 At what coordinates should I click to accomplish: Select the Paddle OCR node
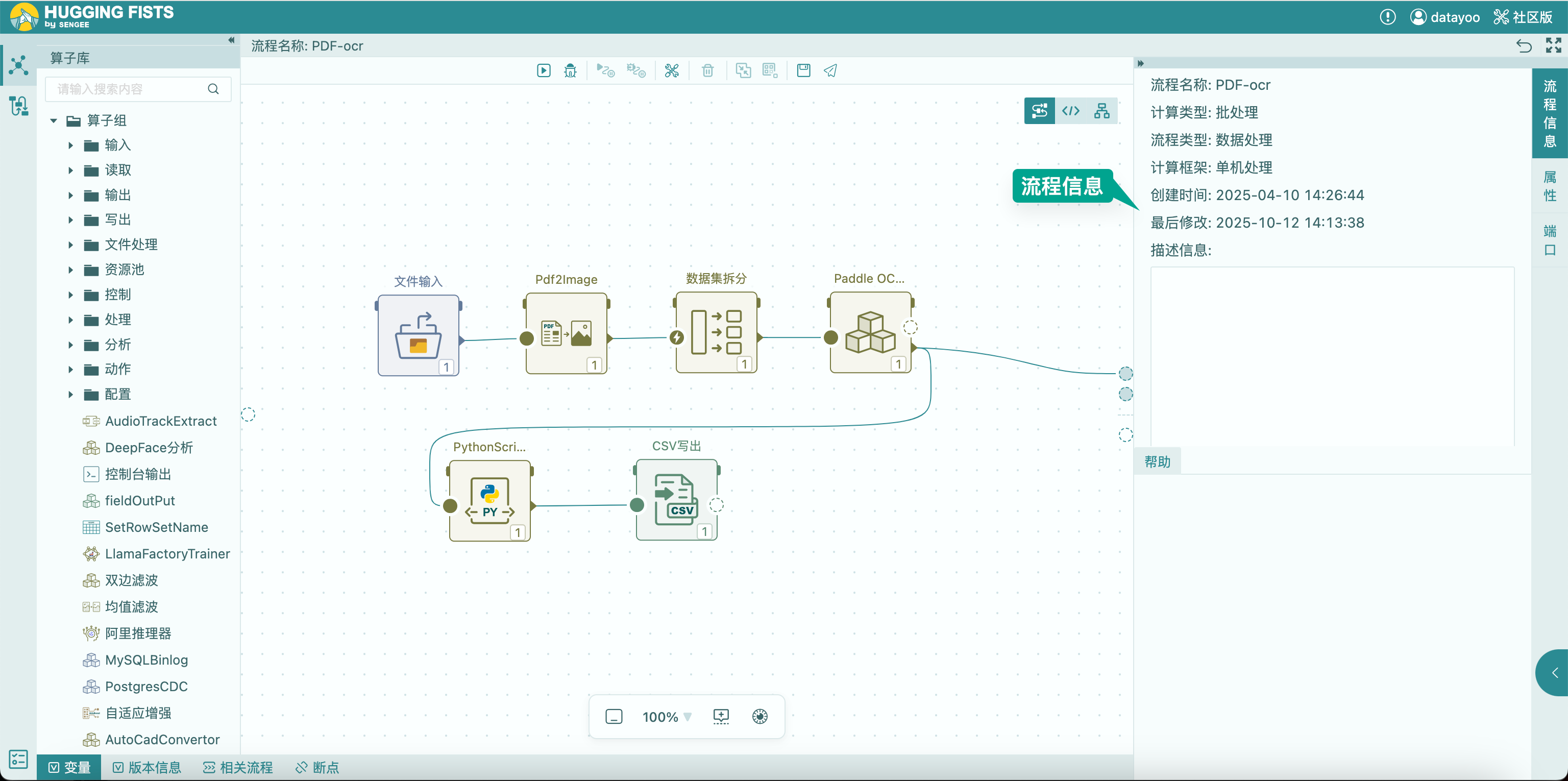(x=870, y=332)
